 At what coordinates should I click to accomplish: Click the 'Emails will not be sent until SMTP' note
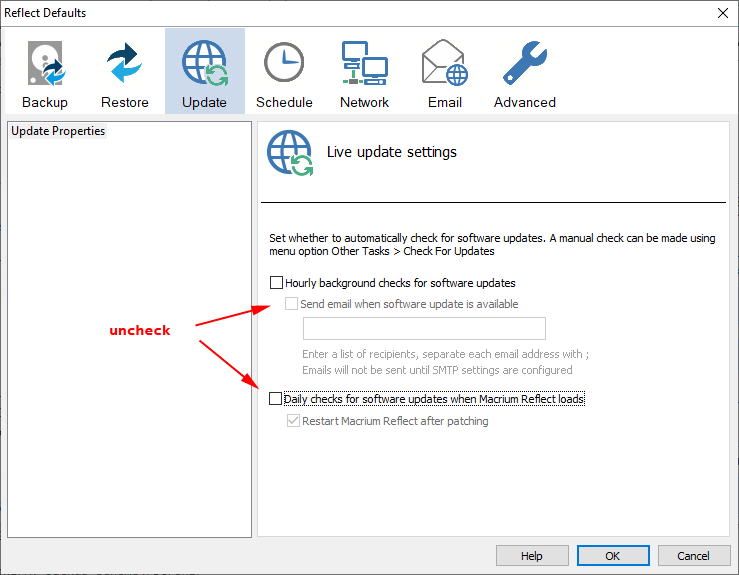click(437, 370)
